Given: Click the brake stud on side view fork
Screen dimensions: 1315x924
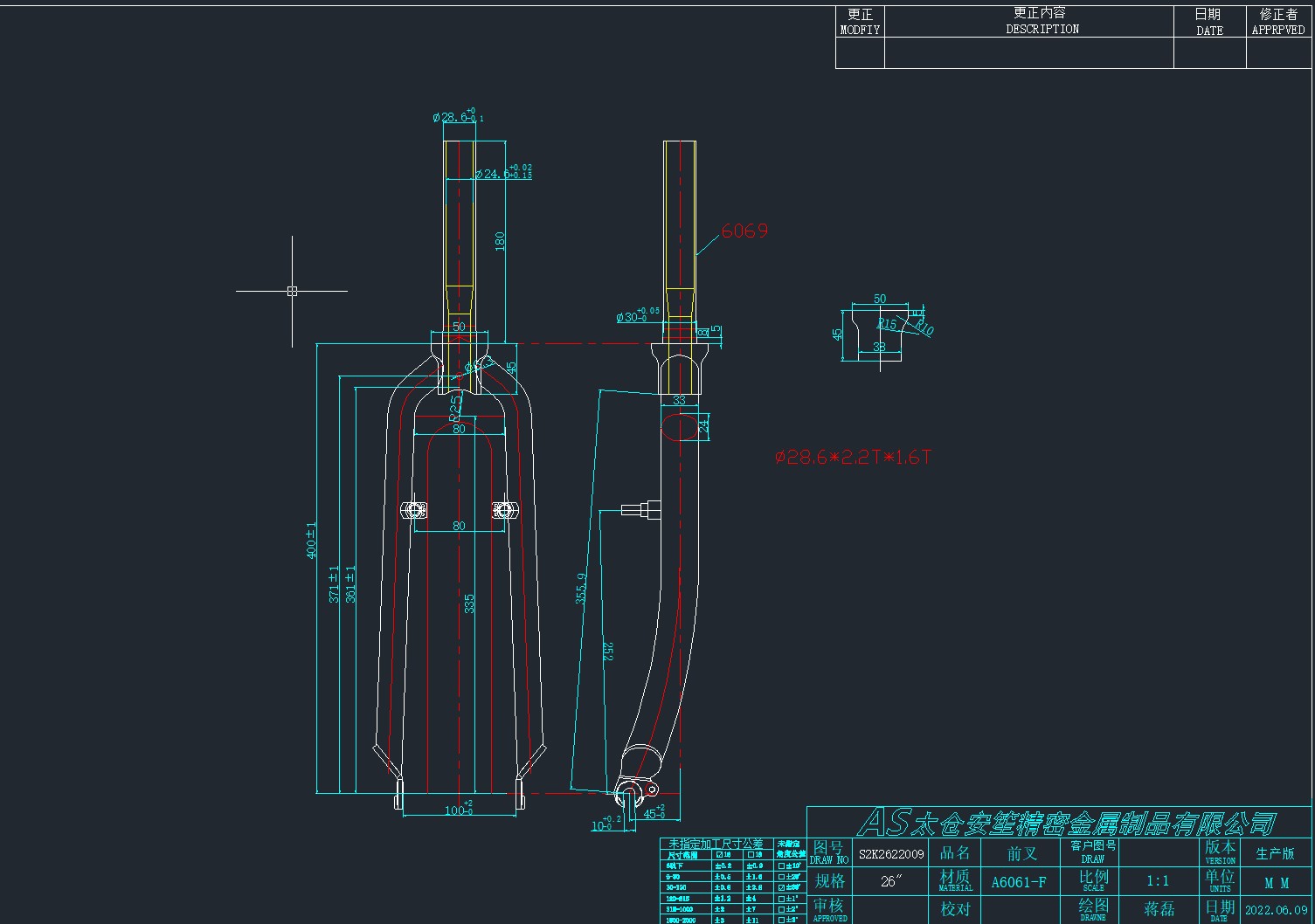Looking at the screenshot, I should [638, 509].
